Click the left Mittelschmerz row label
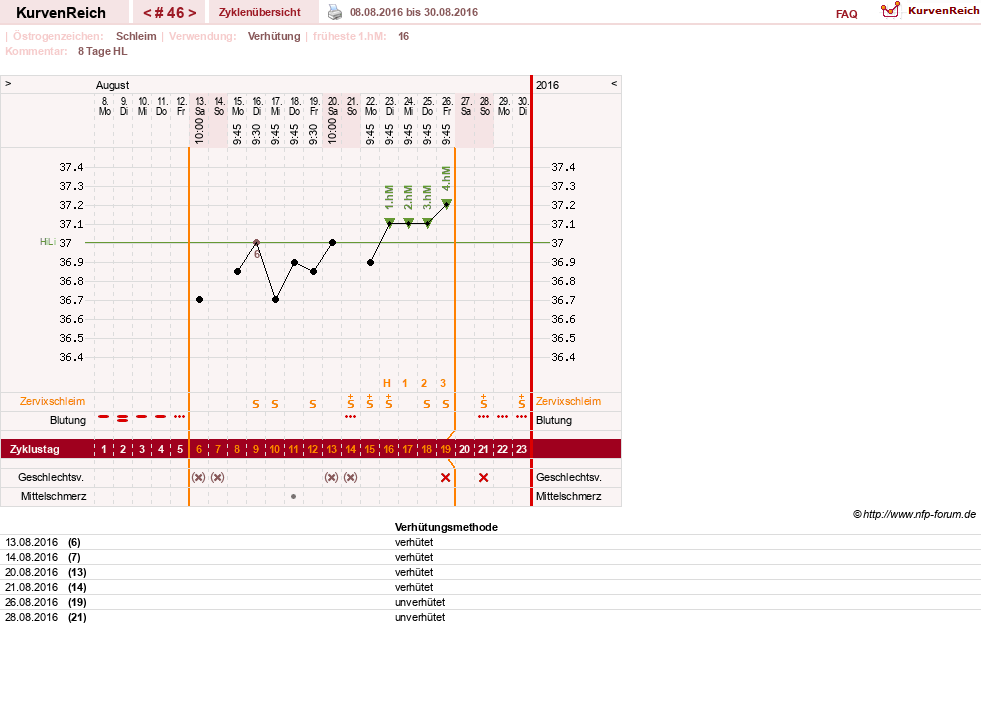981x706 pixels. point(53,496)
